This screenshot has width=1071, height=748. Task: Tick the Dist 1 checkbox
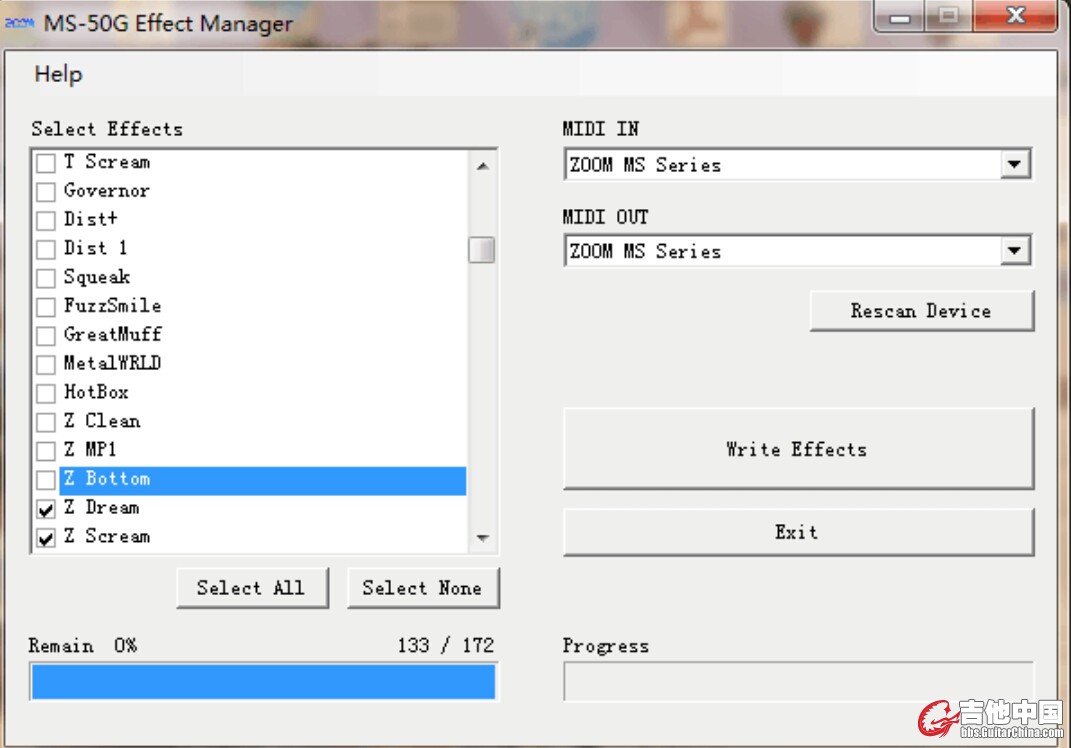click(x=46, y=249)
